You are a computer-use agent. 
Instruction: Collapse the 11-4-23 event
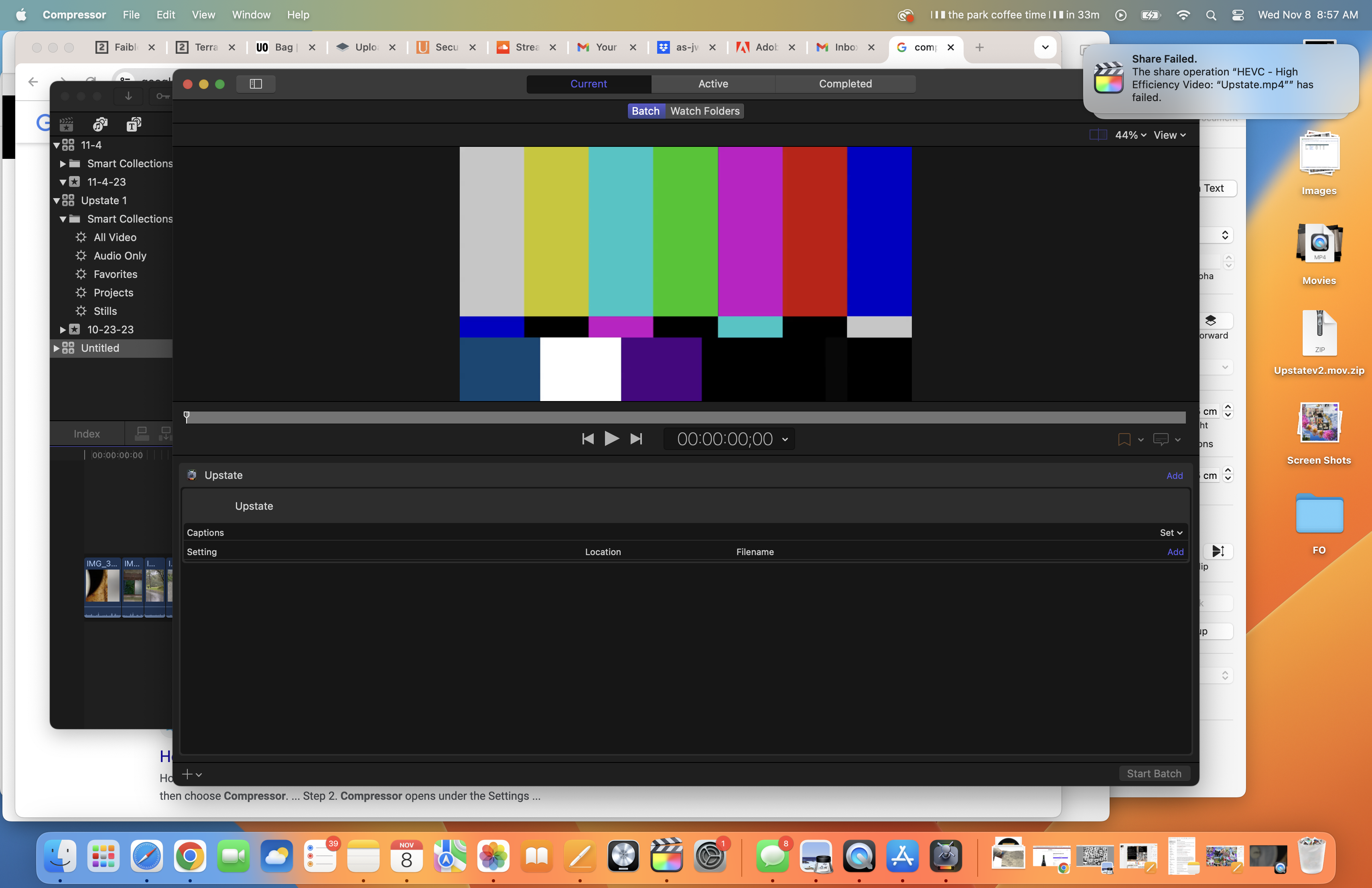point(63,182)
